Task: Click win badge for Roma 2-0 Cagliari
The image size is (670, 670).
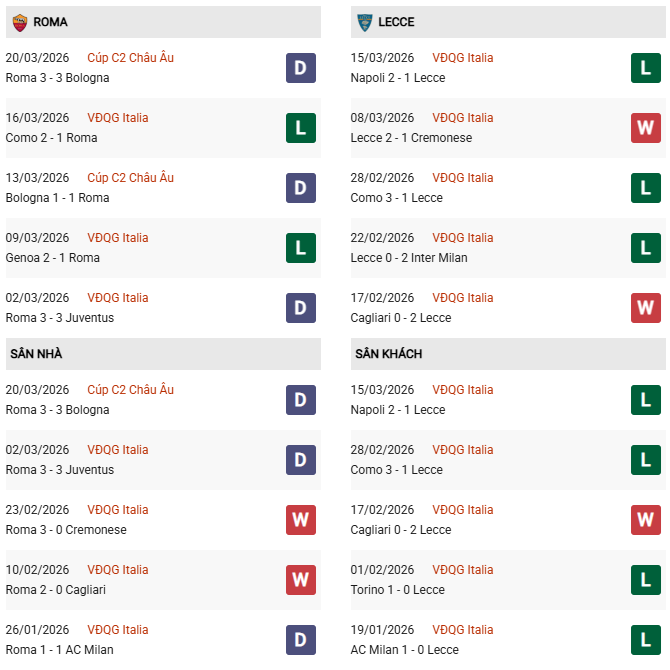Action: point(301,580)
